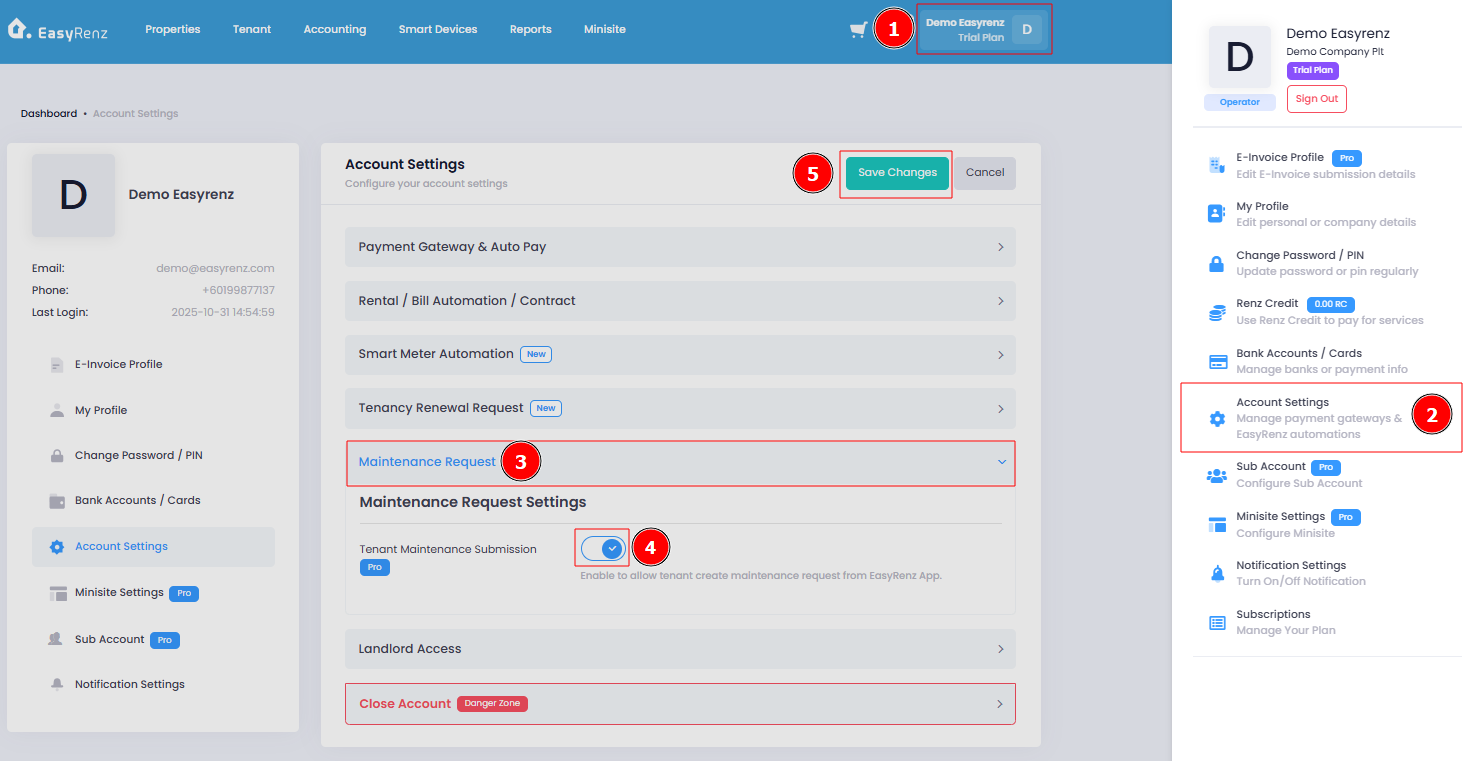The image size is (1475, 761).
Task: Open Demo Easyrenz profile dropdown in header
Action: coord(984,30)
